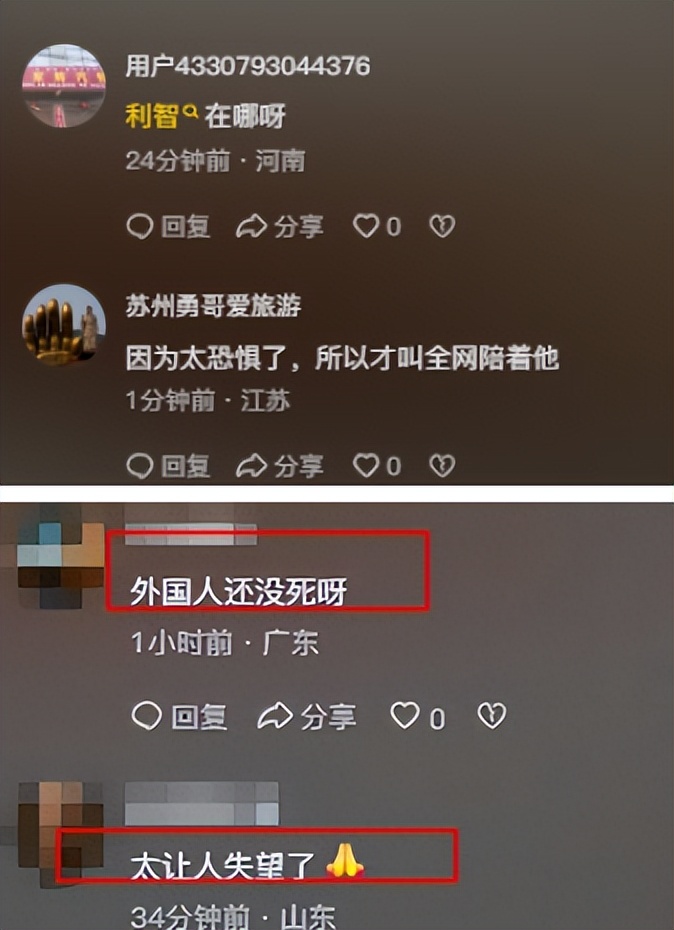Open the 用户4330793044376 profile name
The height and width of the screenshot is (930, 674).
click(x=247, y=66)
